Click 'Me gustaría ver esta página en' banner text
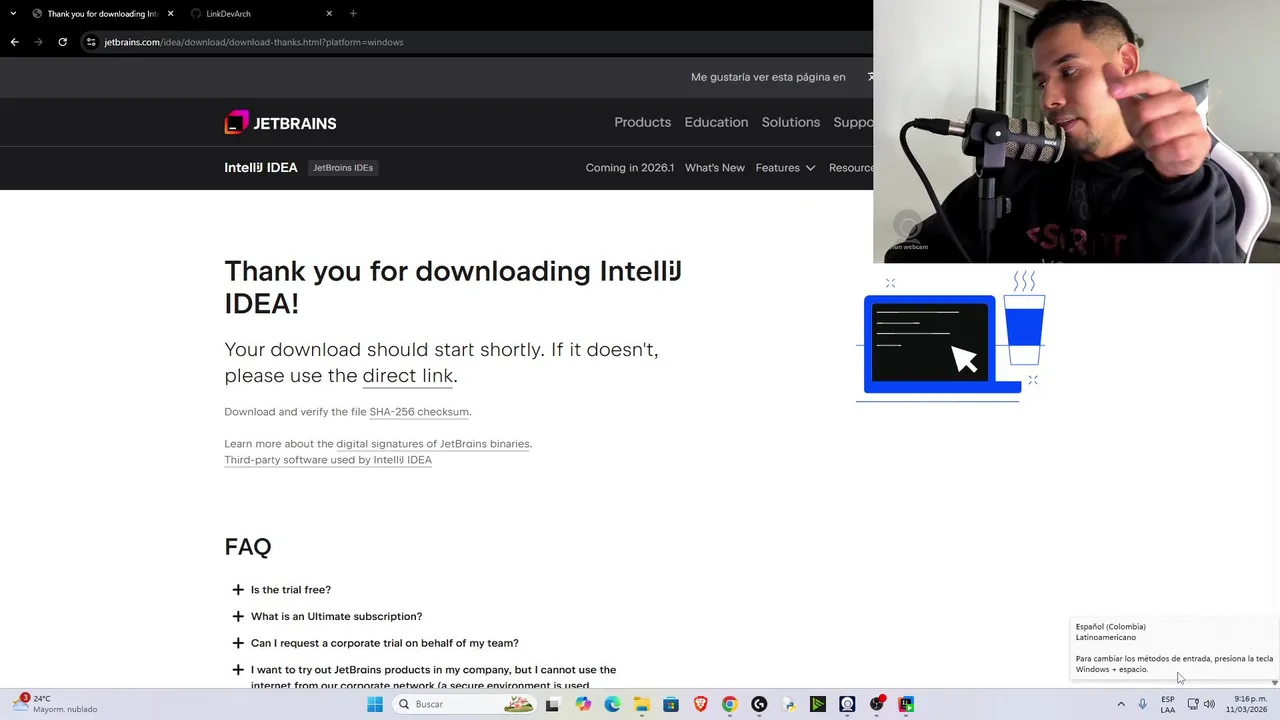The height and width of the screenshot is (720, 1280). (x=768, y=77)
